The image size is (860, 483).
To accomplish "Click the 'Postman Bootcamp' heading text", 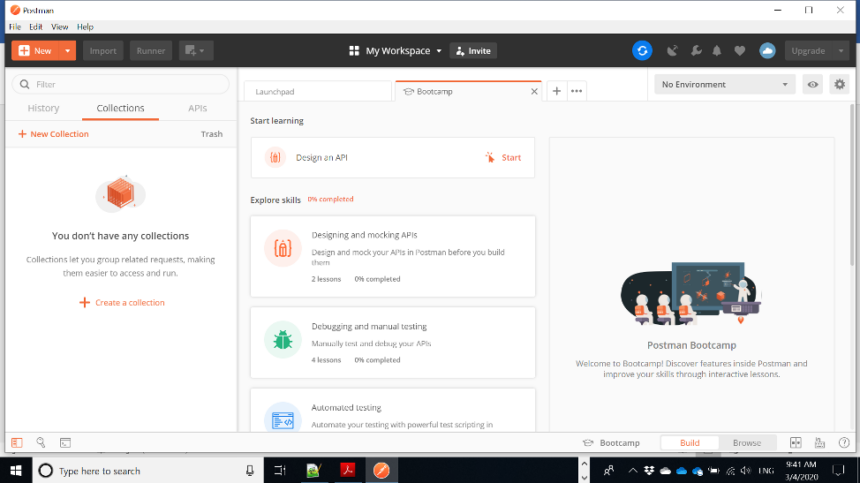I will tap(691, 345).
